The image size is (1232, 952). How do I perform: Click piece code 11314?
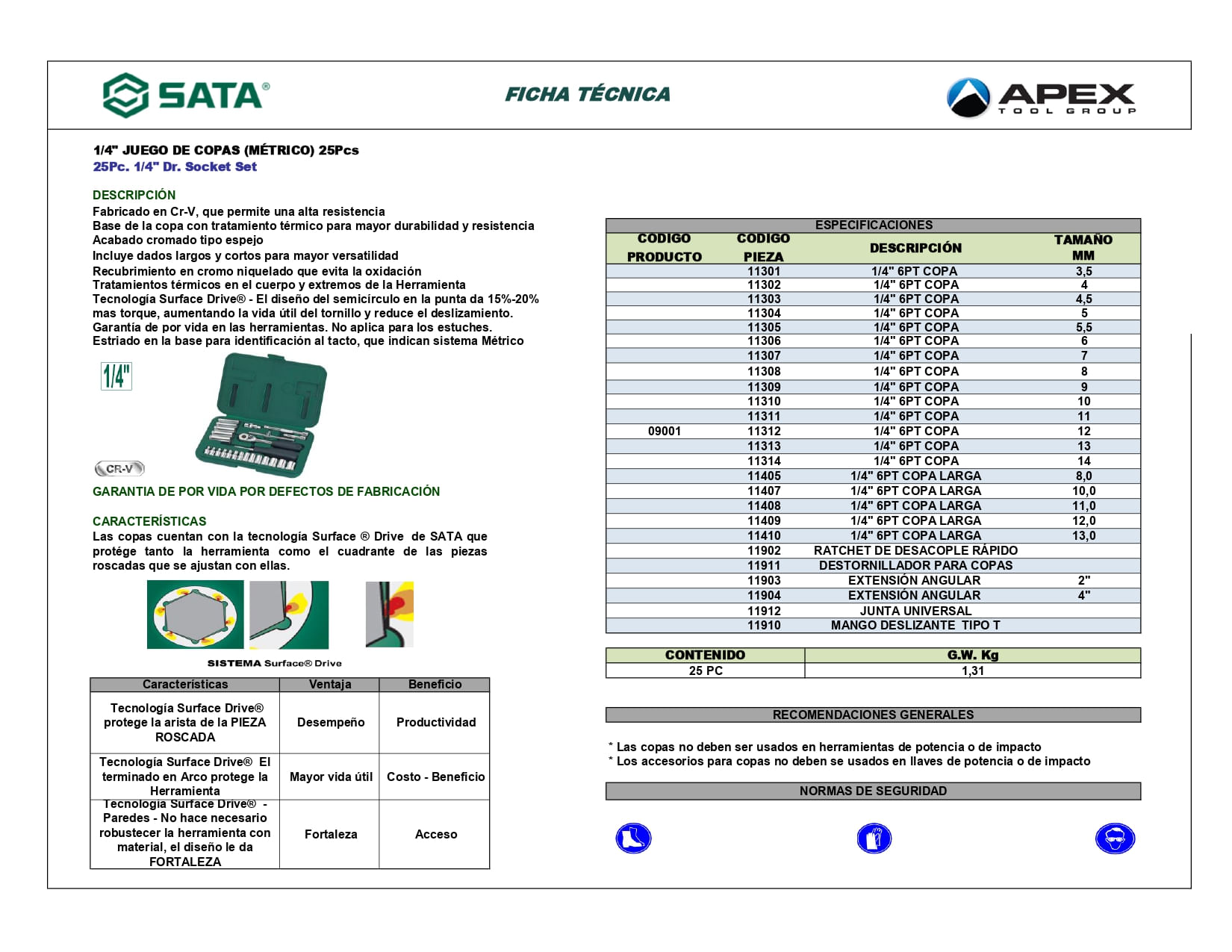764,461
